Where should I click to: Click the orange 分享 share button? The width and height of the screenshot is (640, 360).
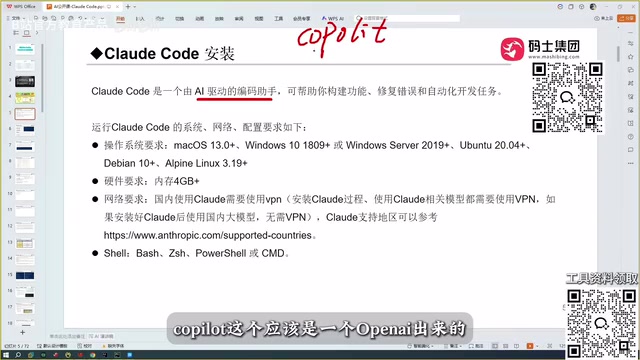627,18
